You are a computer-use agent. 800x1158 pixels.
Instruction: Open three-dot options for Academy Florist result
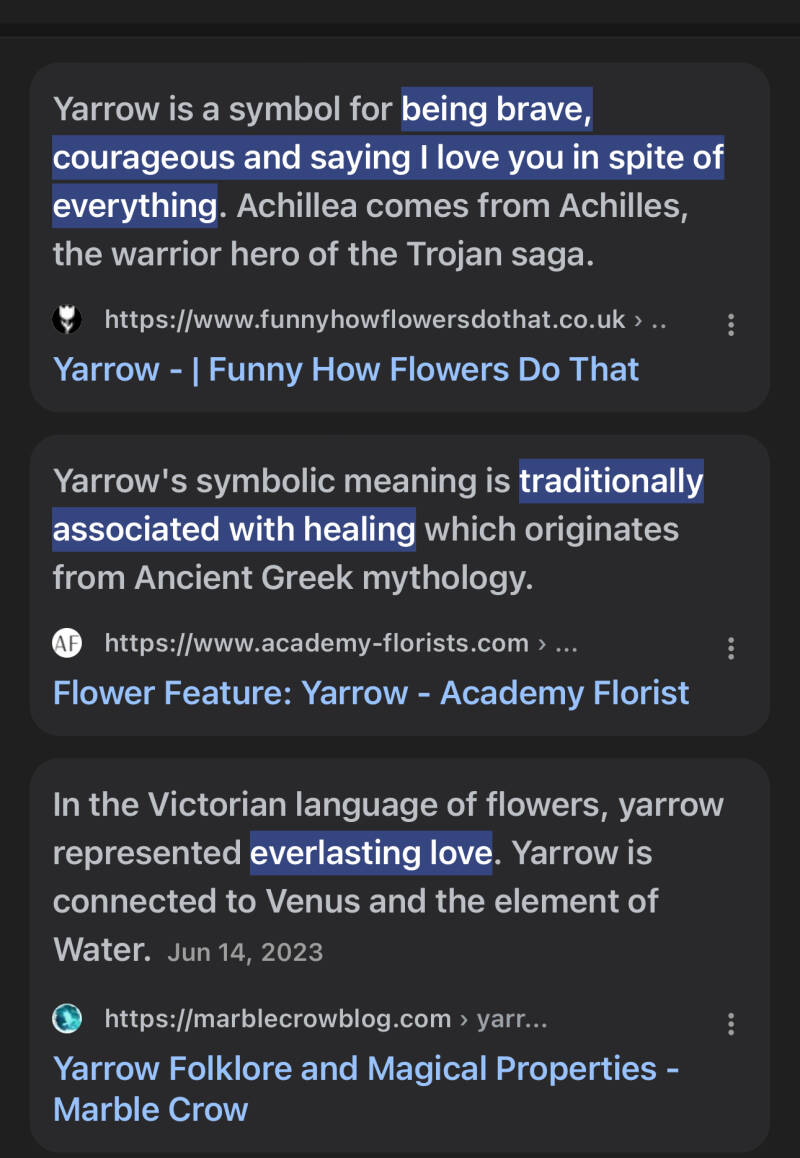coord(731,648)
